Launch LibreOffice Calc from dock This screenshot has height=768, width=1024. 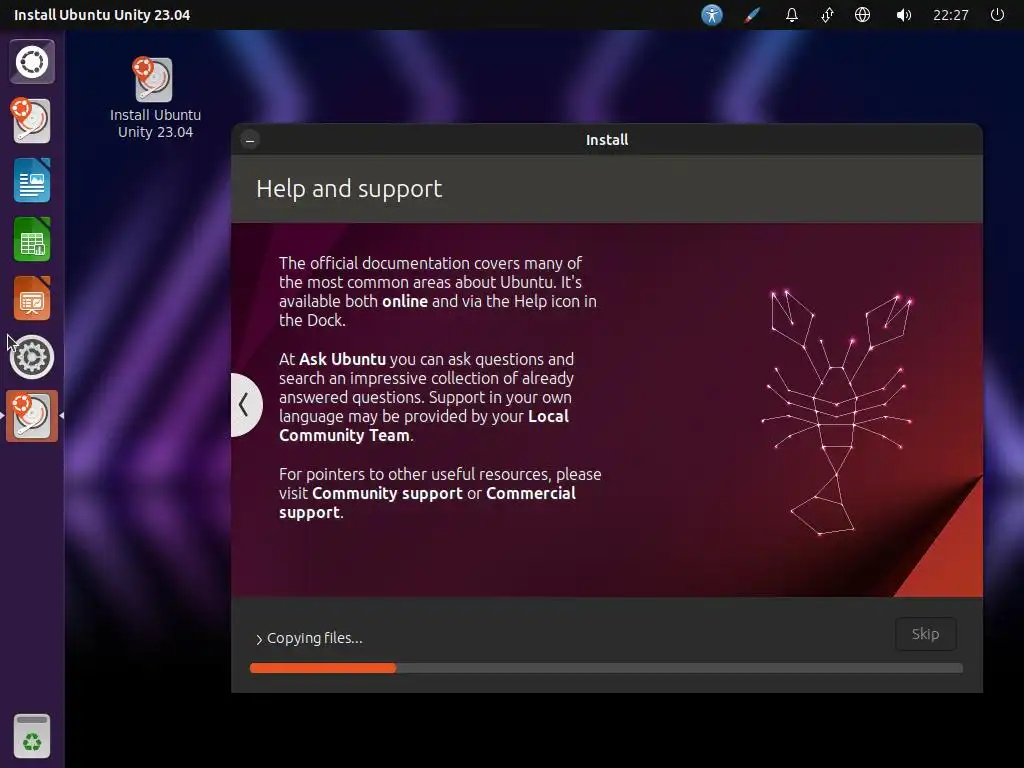(x=32, y=240)
